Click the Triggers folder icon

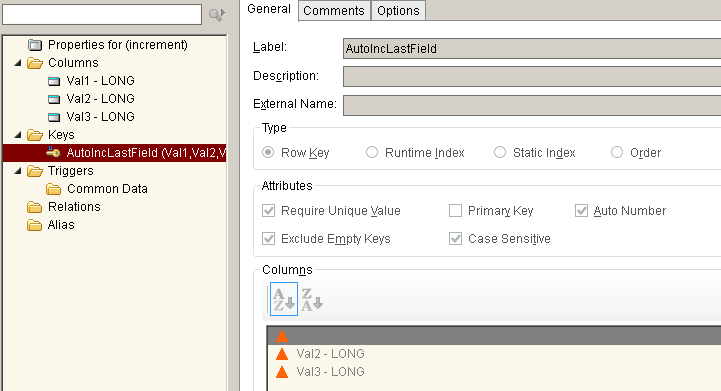click(34, 171)
